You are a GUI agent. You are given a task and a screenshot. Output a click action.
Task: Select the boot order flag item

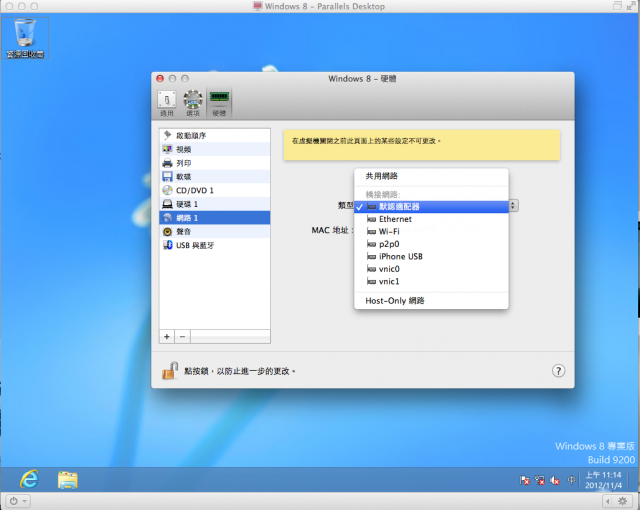point(215,135)
